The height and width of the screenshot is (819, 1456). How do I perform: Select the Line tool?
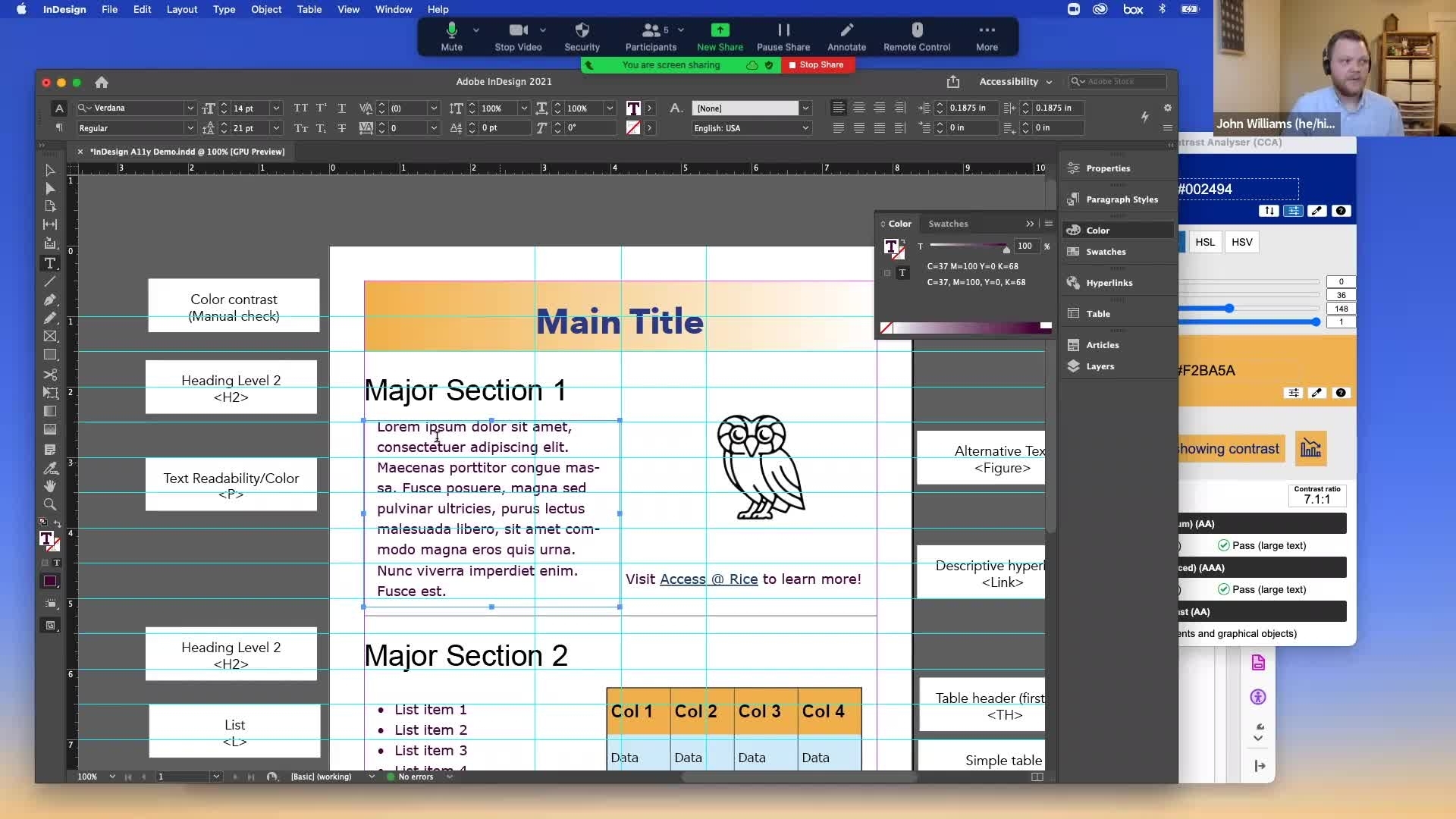(x=50, y=281)
